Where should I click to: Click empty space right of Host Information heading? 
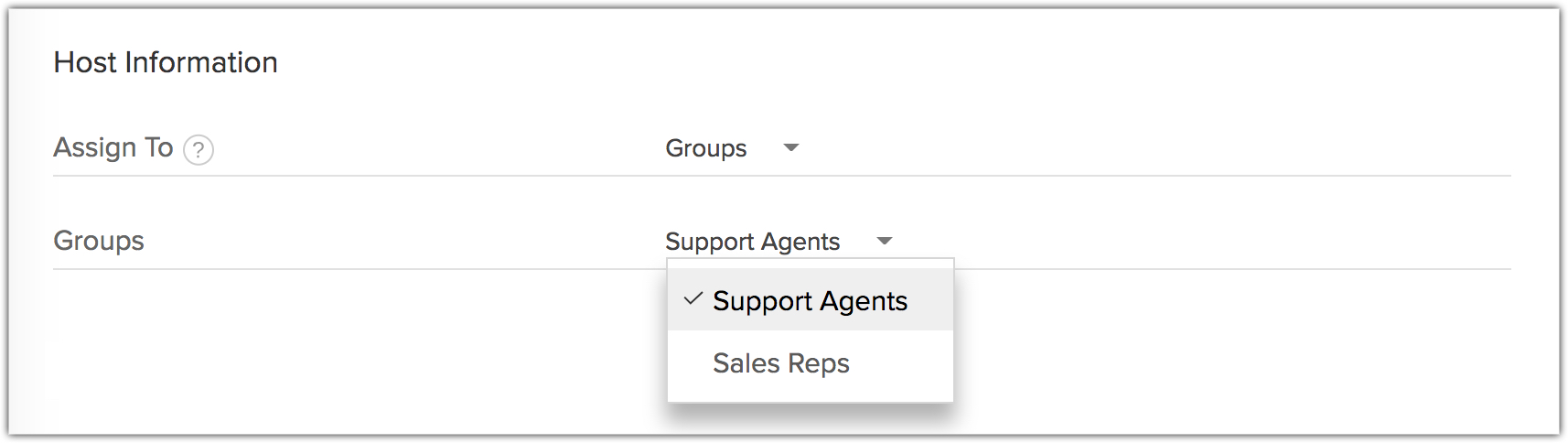(x=823, y=62)
